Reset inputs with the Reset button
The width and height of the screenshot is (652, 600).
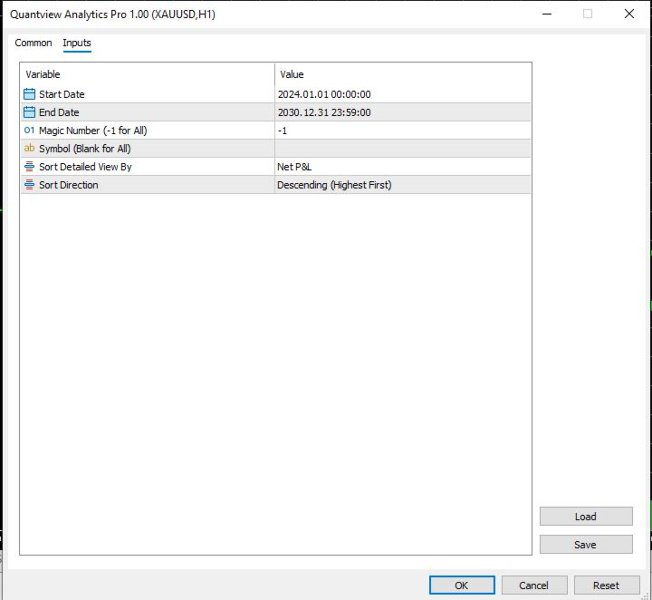click(x=606, y=585)
